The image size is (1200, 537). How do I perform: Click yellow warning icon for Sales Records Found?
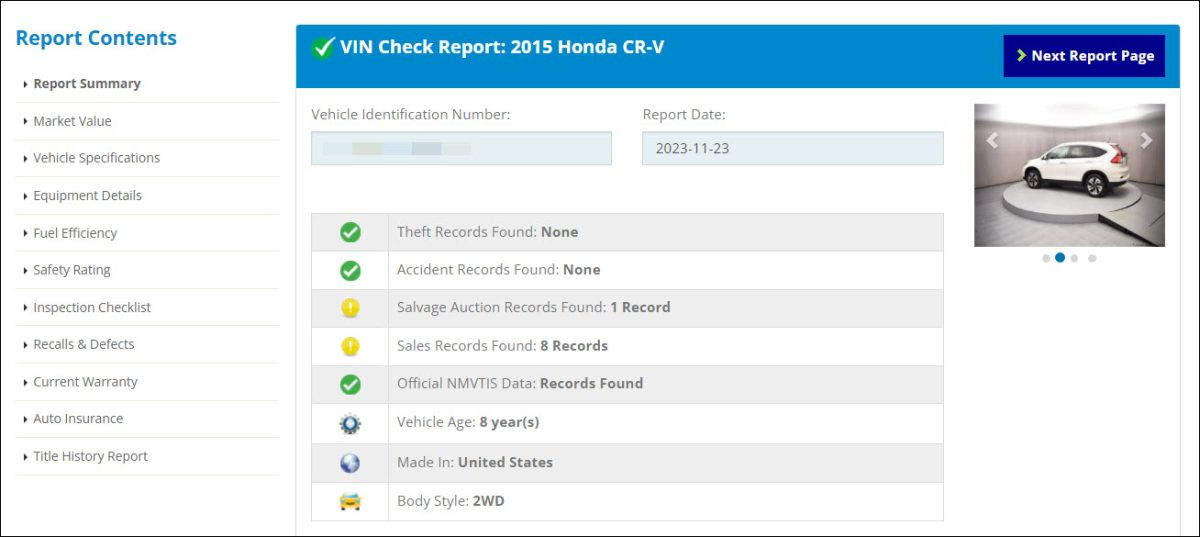click(350, 346)
